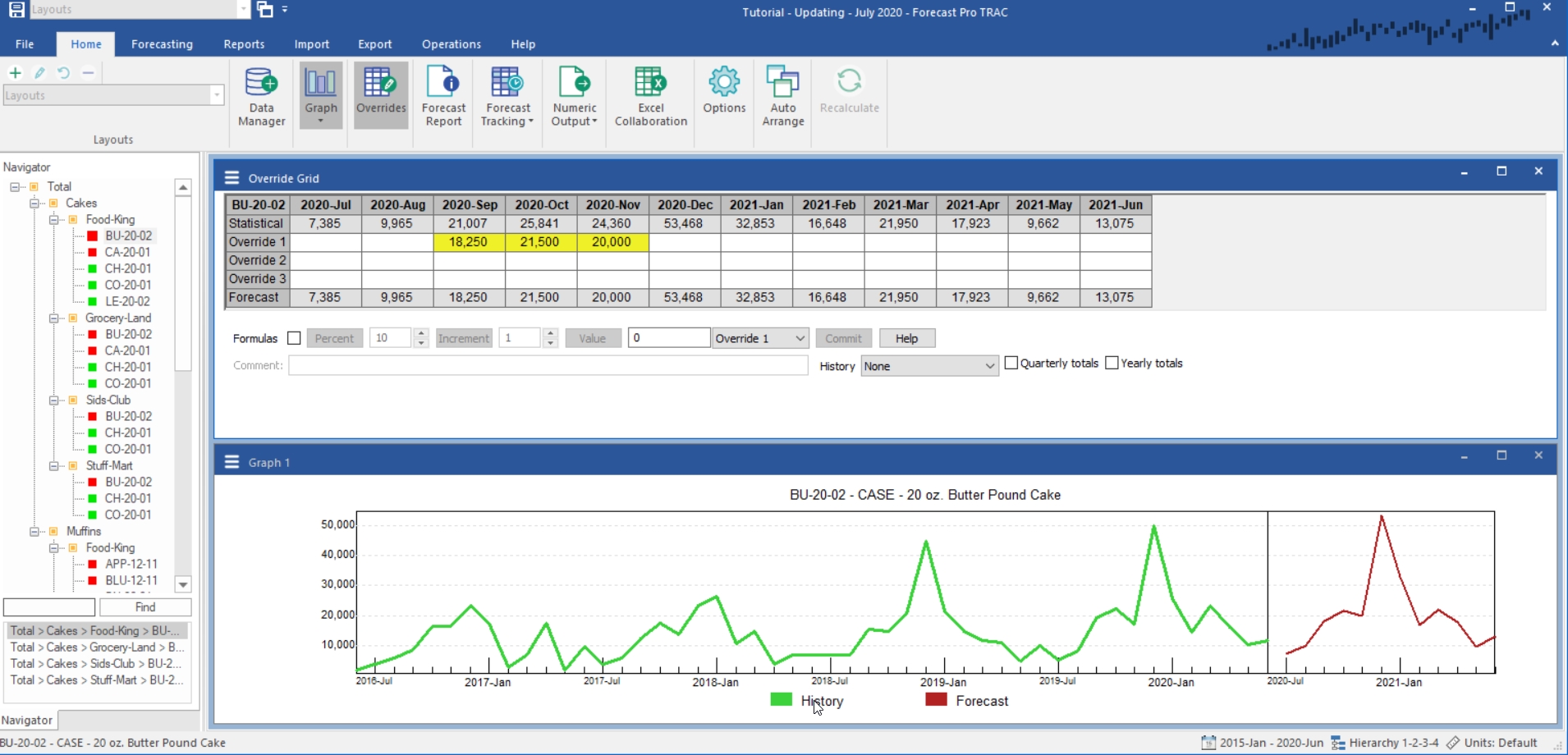Screen dimensions: 1568x755
Task: Collapse the Sids-Club tree node
Action: tap(54, 400)
